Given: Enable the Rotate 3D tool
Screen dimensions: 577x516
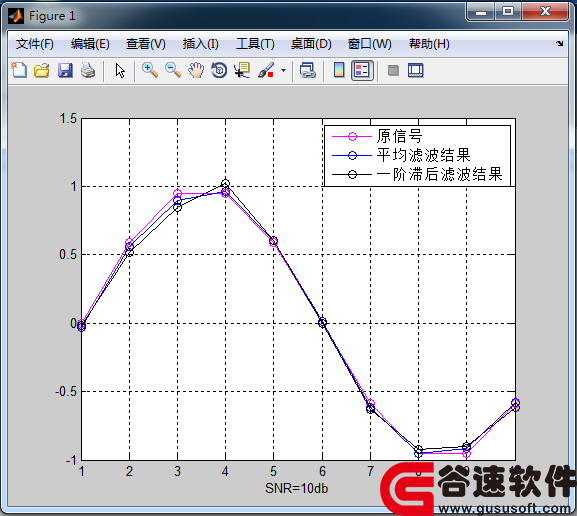Looking at the screenshot, I should (x=219, y=70).
